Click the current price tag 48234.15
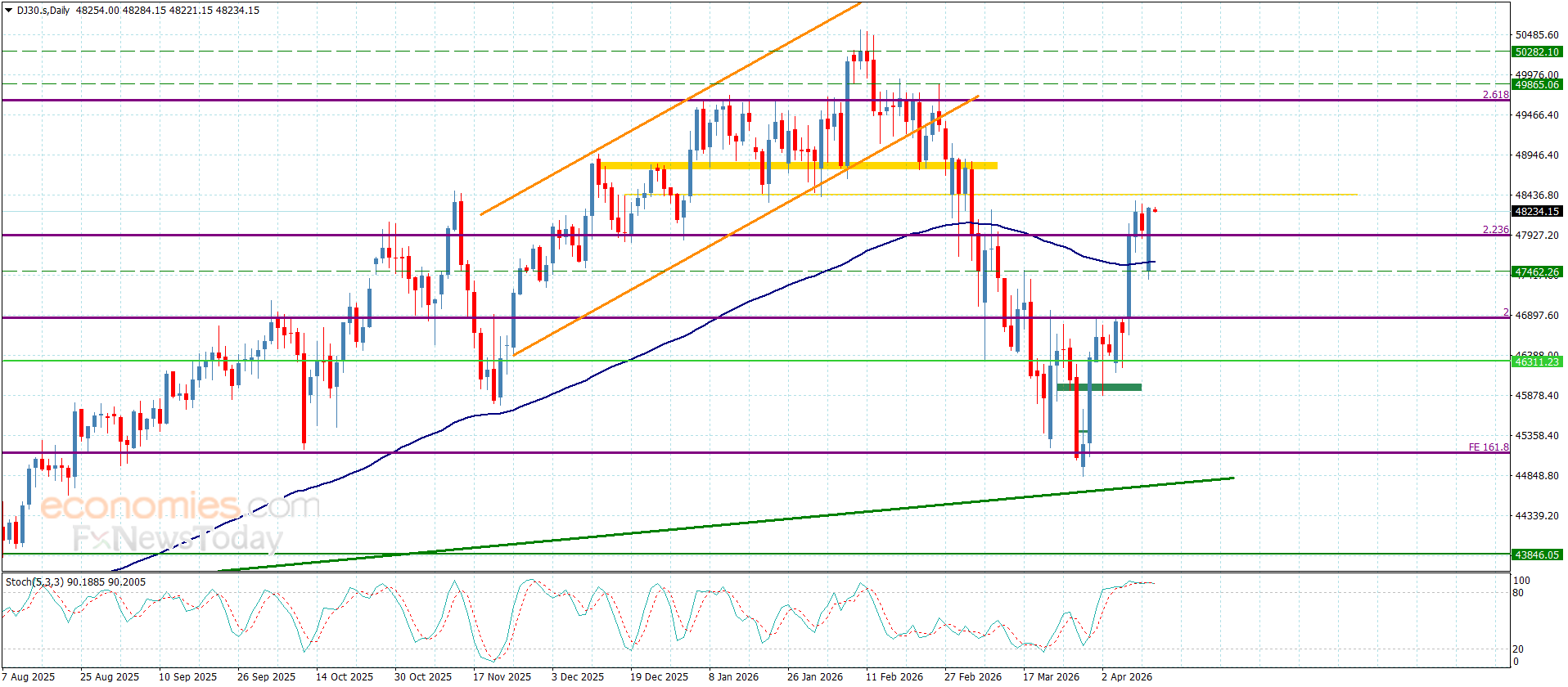Viewport: 1568px width, 687px height. pos(1537,211)
